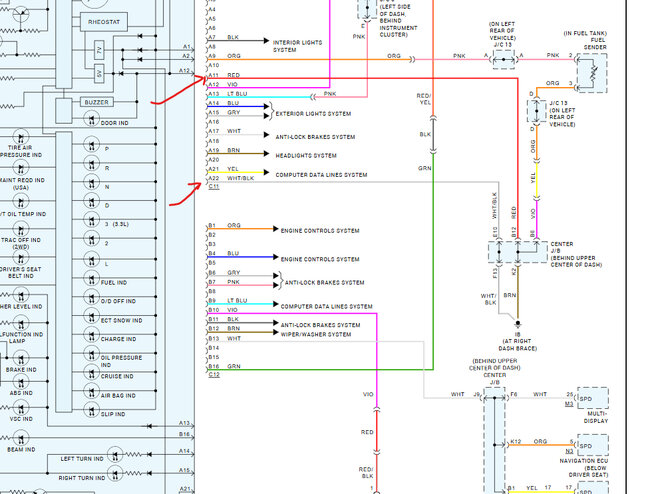Click the N gear indicator lamp symbol
Viewport: 650px width, 494px height.
tap(91, 183)
